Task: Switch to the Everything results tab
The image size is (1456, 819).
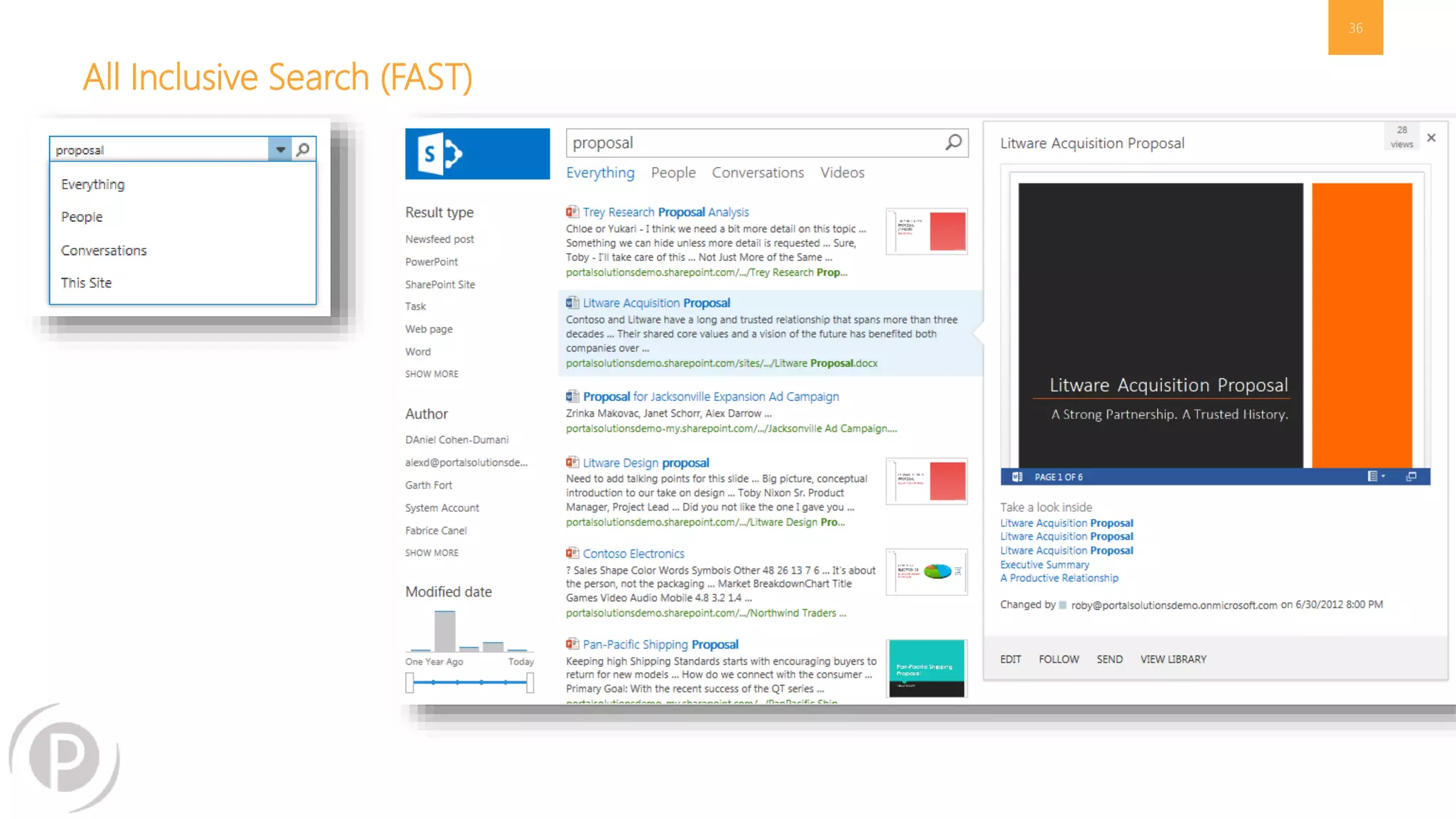Action: 600,173
